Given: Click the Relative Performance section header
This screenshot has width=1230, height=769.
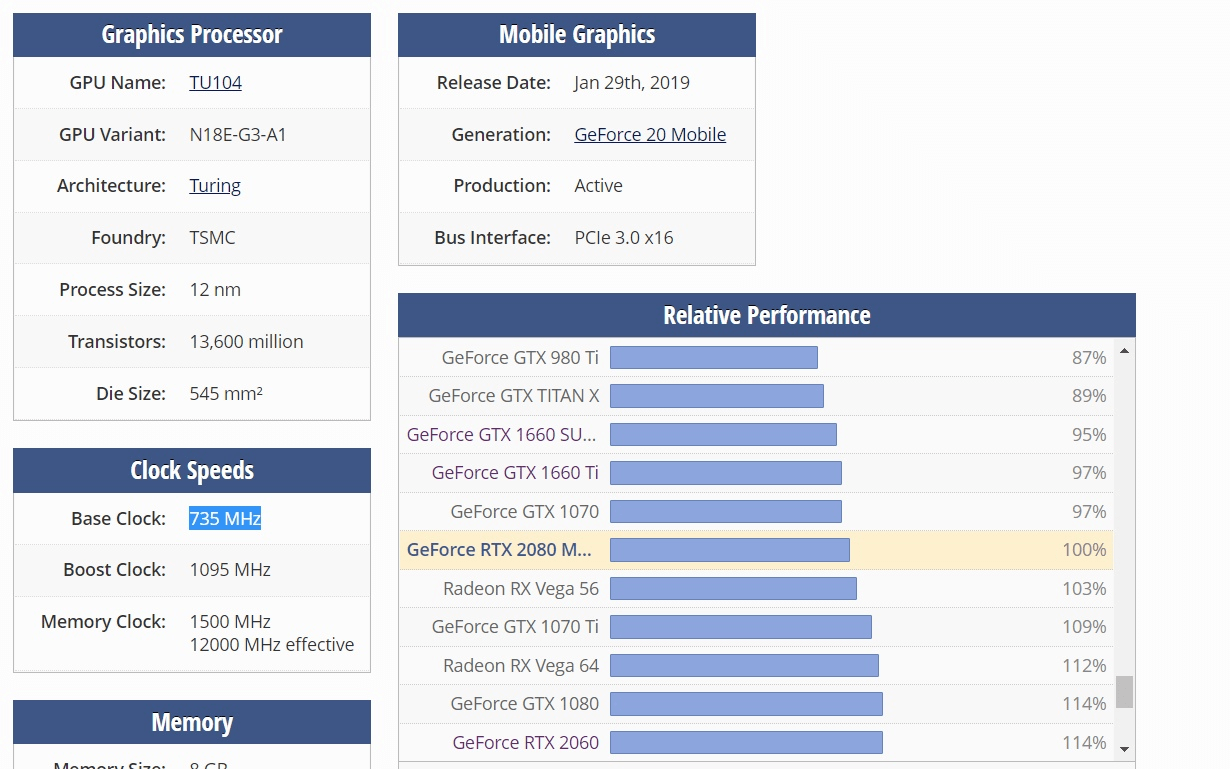Looking at the screenshot, I should tap(767, 316).
